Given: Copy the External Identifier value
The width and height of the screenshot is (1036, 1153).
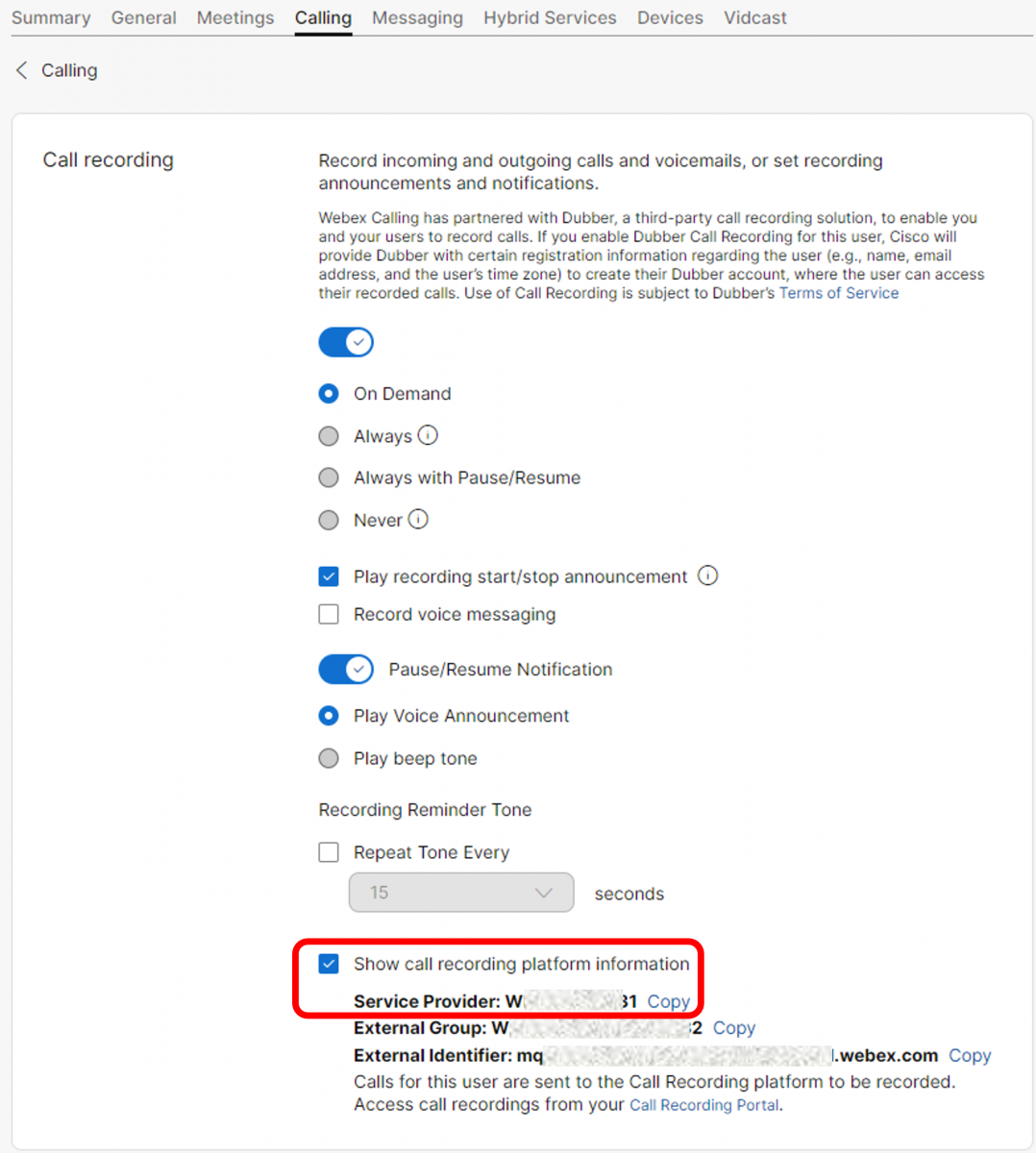Looking at the screenshot, I should pos(970,1056).
